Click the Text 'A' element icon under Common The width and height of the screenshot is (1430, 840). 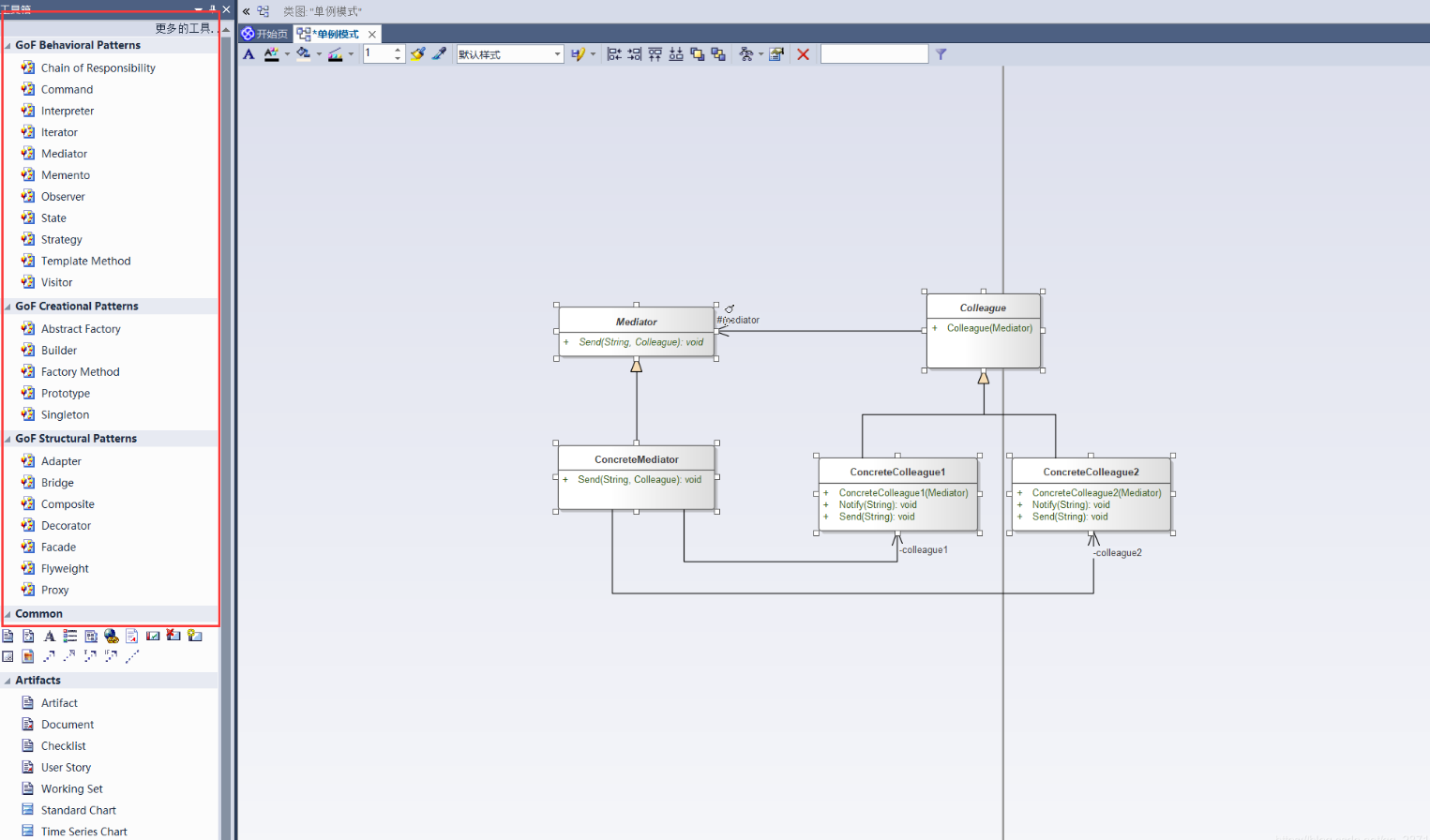50,636
